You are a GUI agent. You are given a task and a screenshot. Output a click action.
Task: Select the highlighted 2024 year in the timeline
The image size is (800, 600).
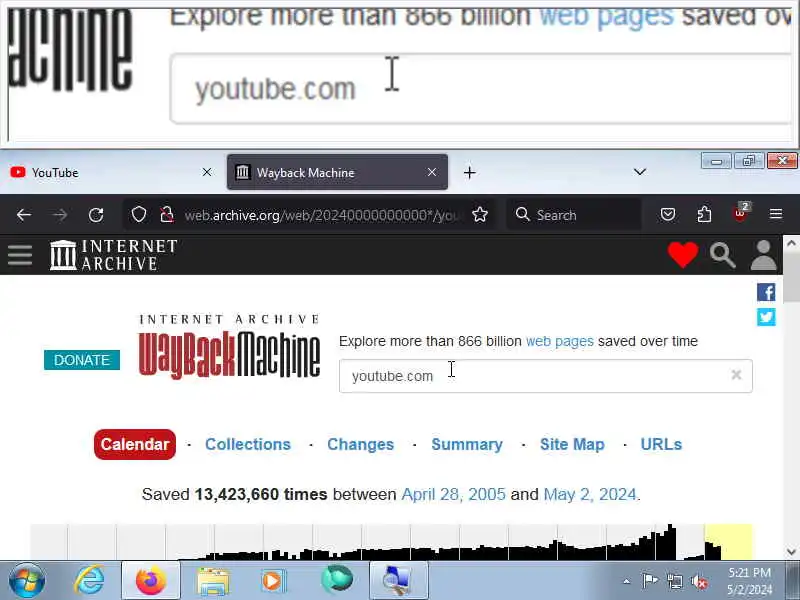pos(728,542)
